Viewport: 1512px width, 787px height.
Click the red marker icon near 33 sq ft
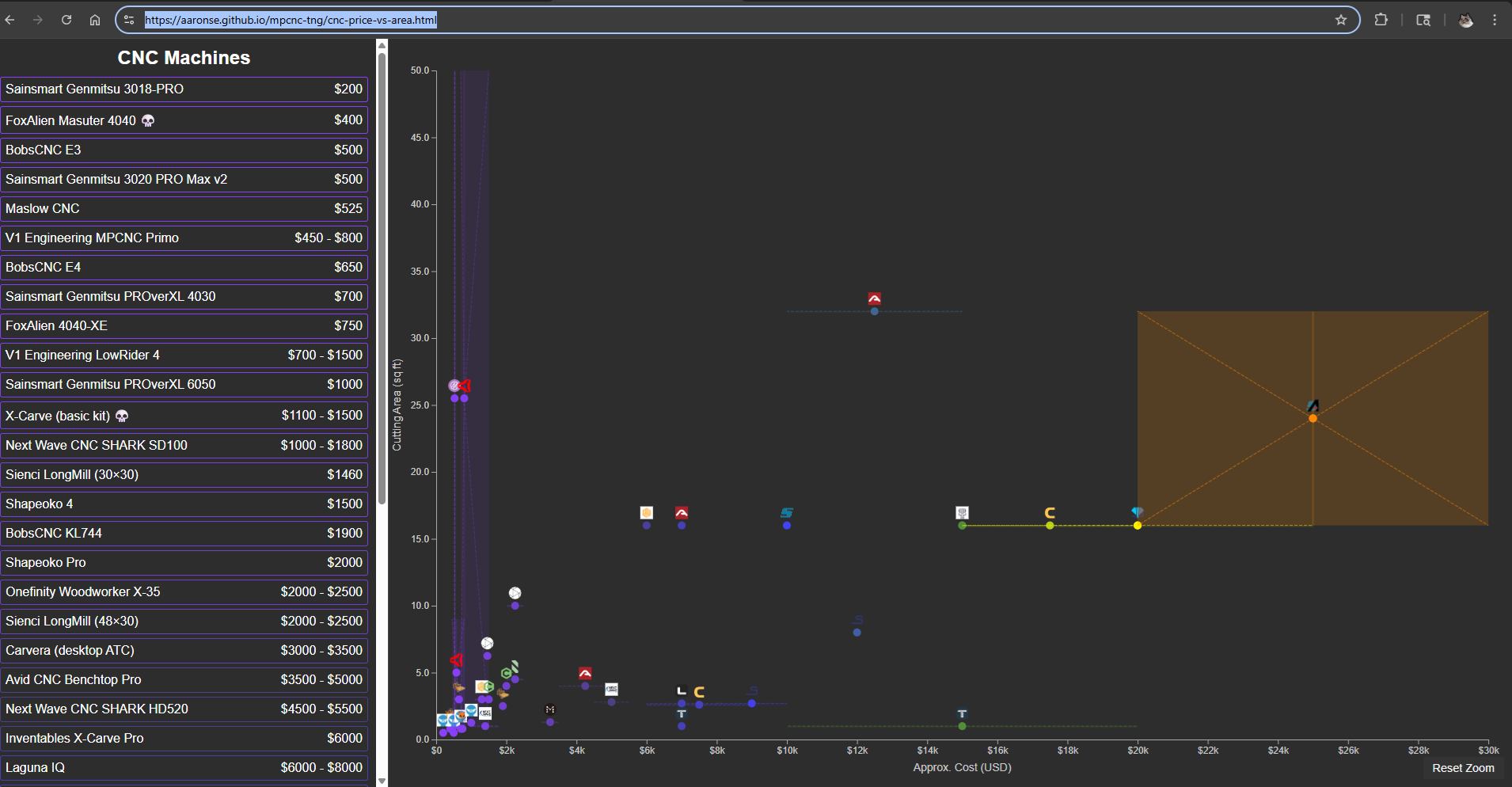click(874, 298)
